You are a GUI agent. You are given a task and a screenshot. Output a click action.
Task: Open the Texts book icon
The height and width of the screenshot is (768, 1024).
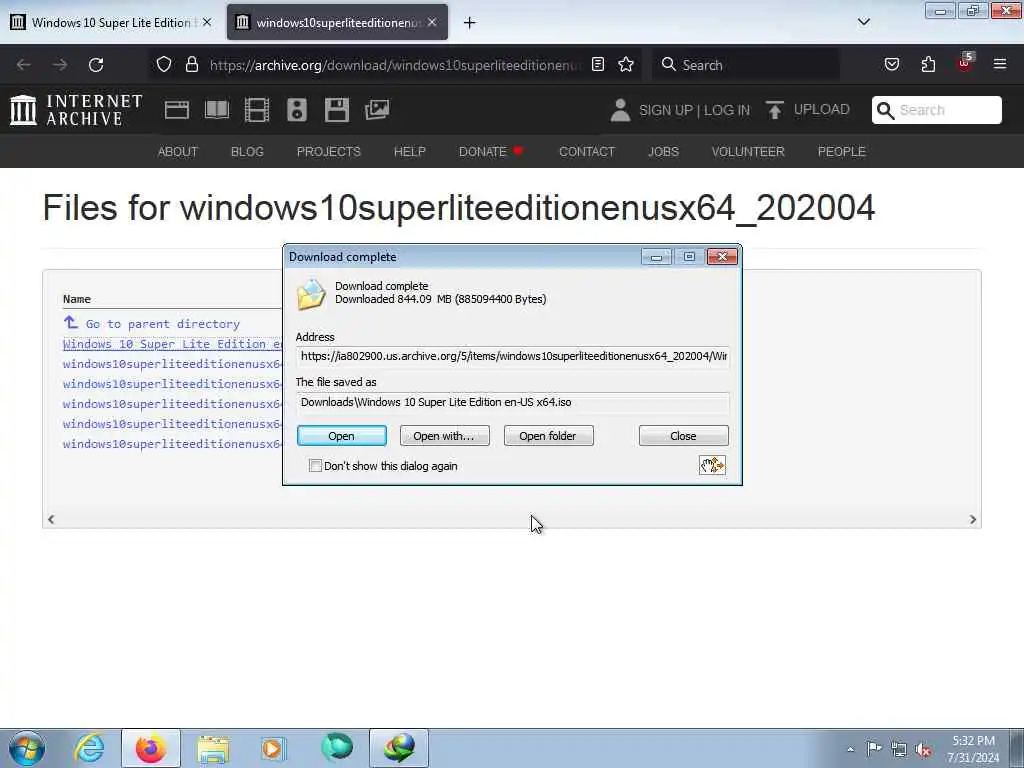point(217,110)
